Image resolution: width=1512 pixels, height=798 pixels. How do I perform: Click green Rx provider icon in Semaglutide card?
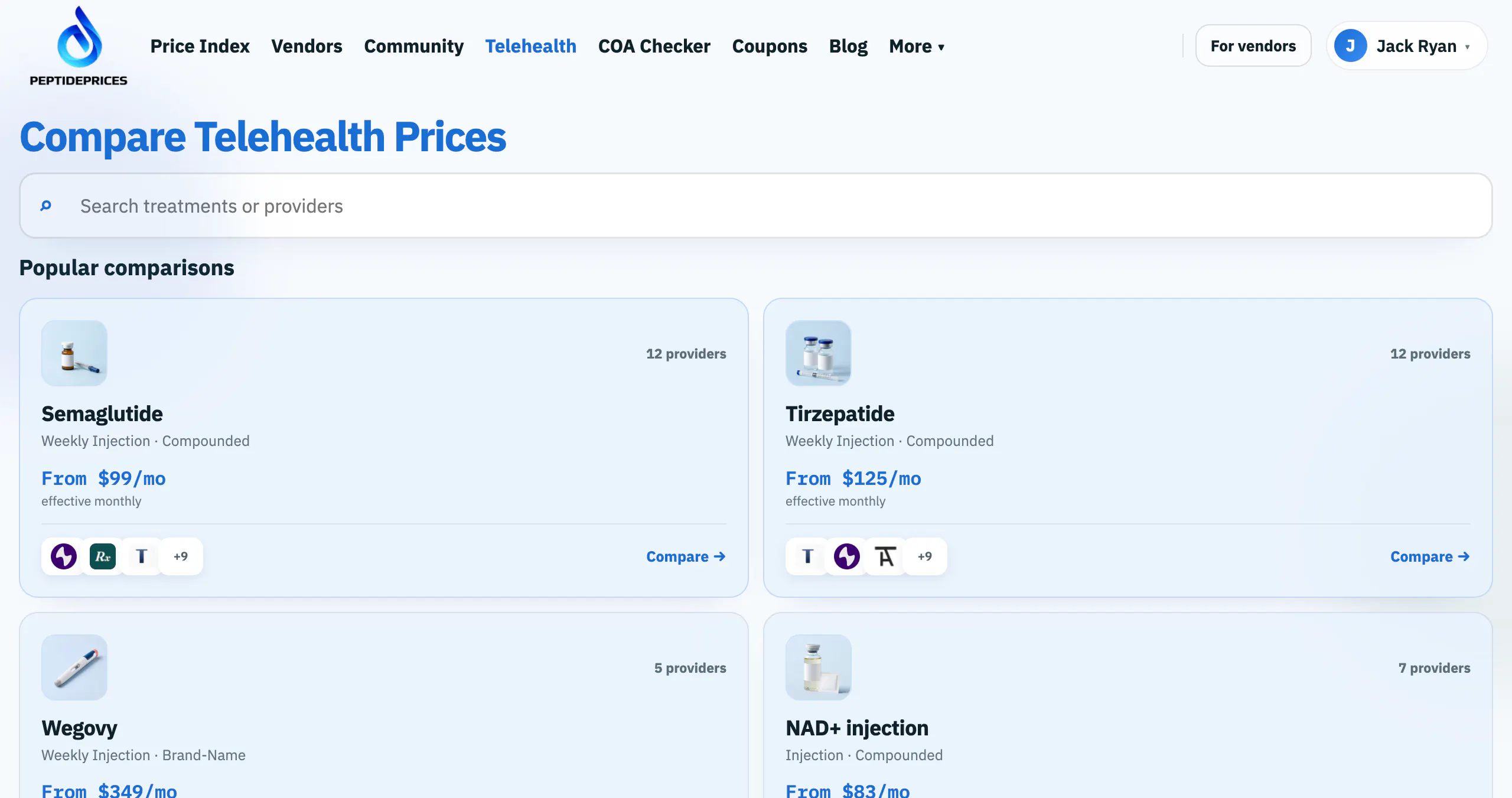tap(102, 556)
